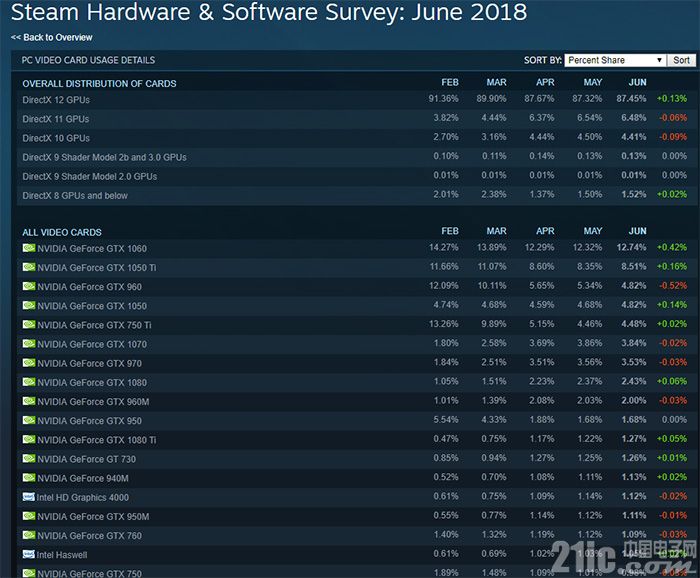This screenshot has height=578, width=700.
Task: Click Intel Haswell card name
Action: (62, 555)
